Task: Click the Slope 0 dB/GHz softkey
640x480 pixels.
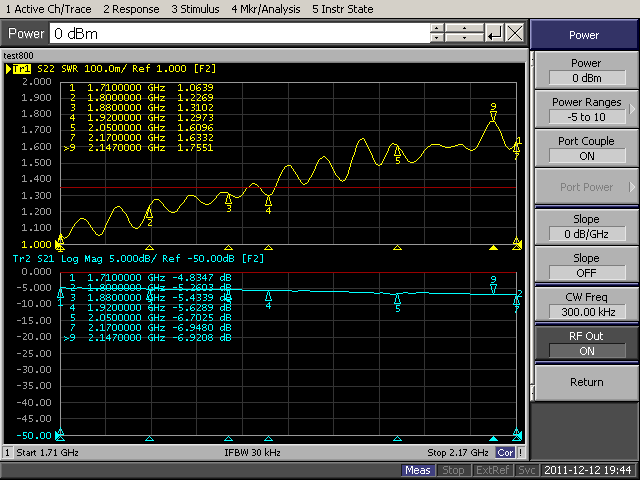Action: [586, 227]
